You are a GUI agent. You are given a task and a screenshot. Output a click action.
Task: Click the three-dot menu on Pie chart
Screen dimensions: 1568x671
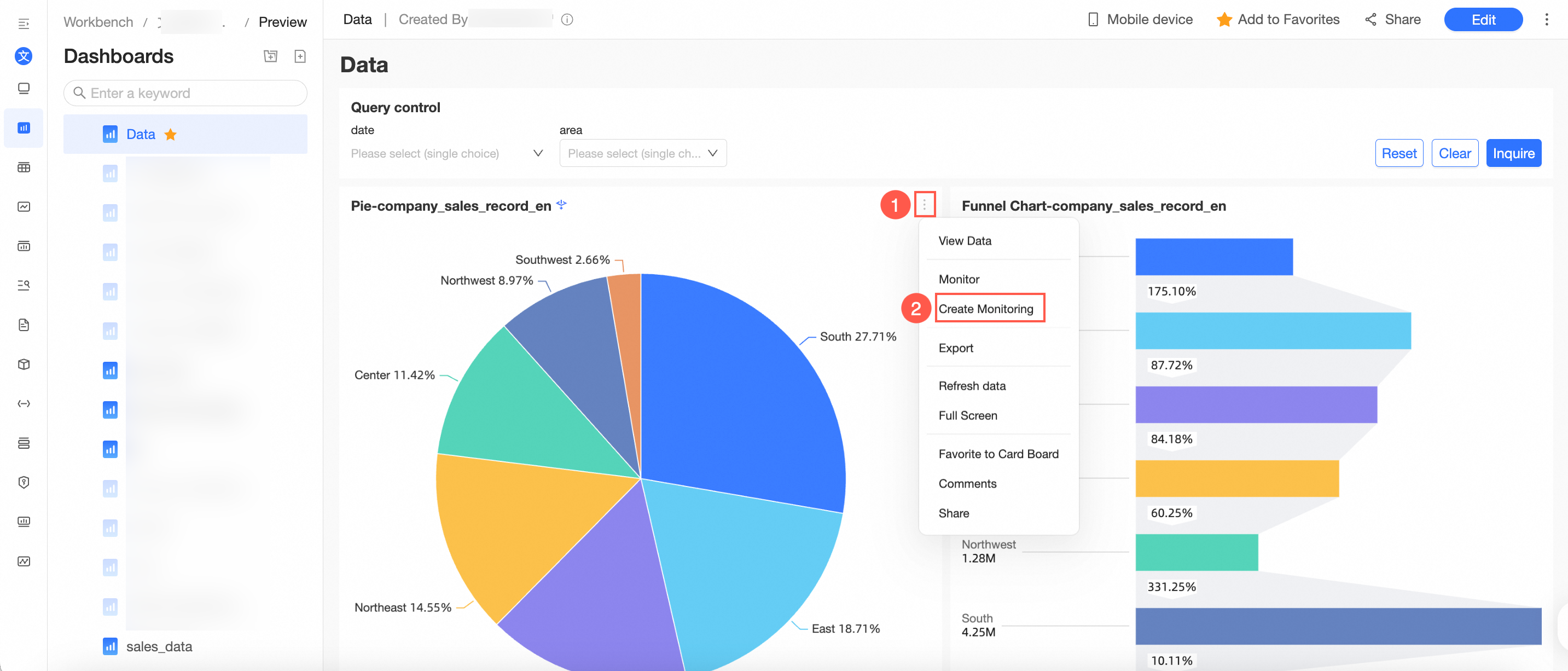(924, 205)
